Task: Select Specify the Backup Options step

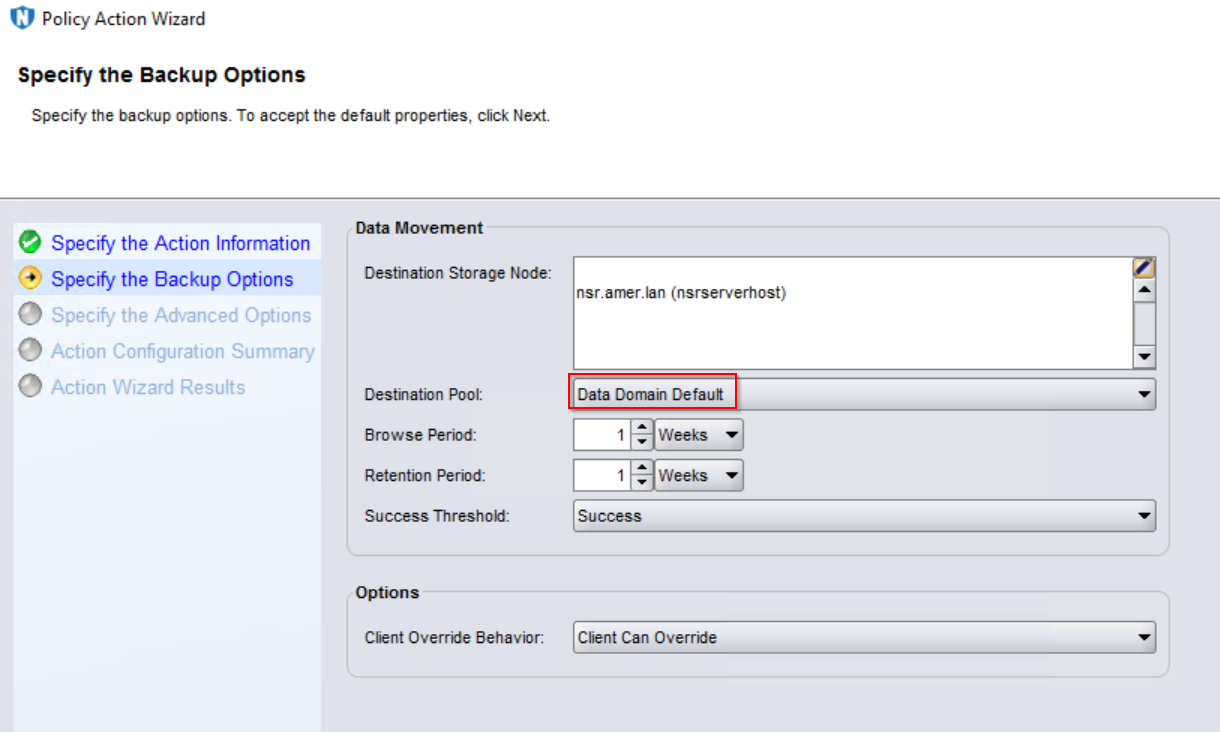Action: click(x=172, y=279)
